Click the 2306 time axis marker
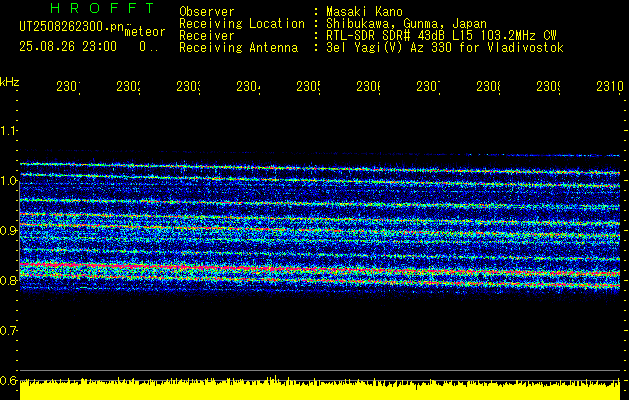Image resolution: width=629 pixels, height=400 pixels. (368, 87)
